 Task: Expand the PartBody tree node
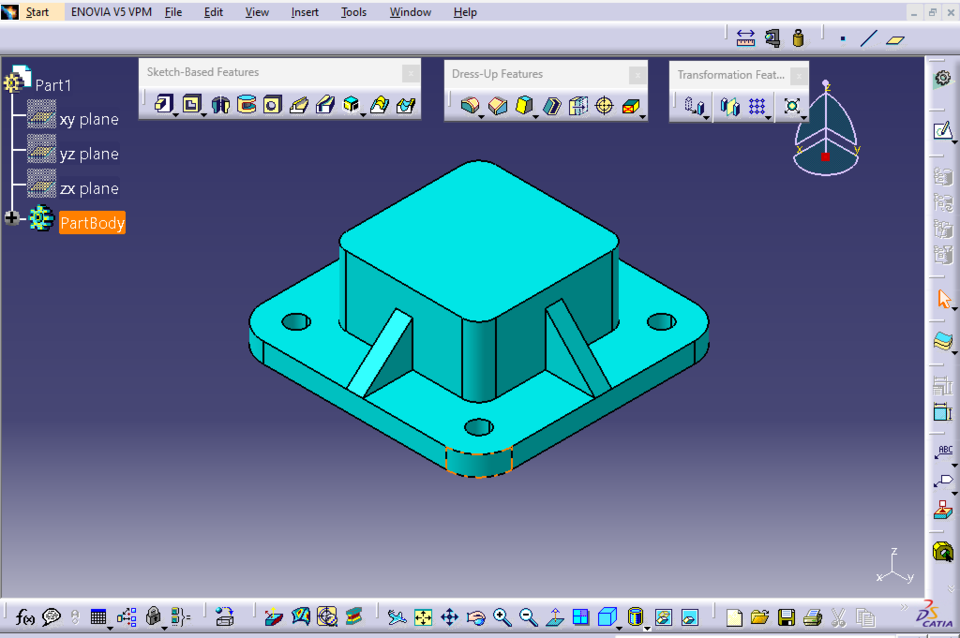(x=10, y=217)
